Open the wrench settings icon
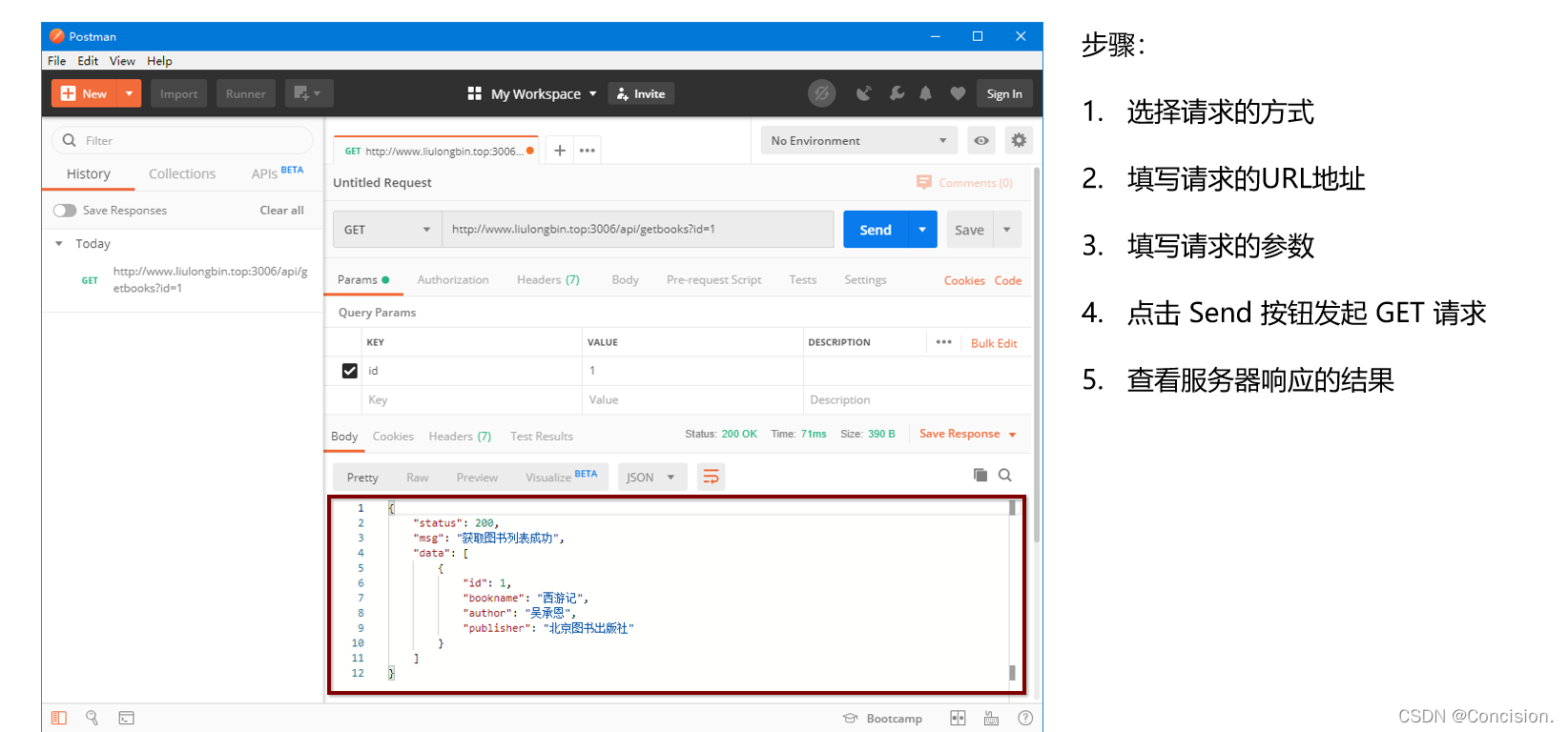The height and width of the screenshot is (732, 1568). coord(897,93)
